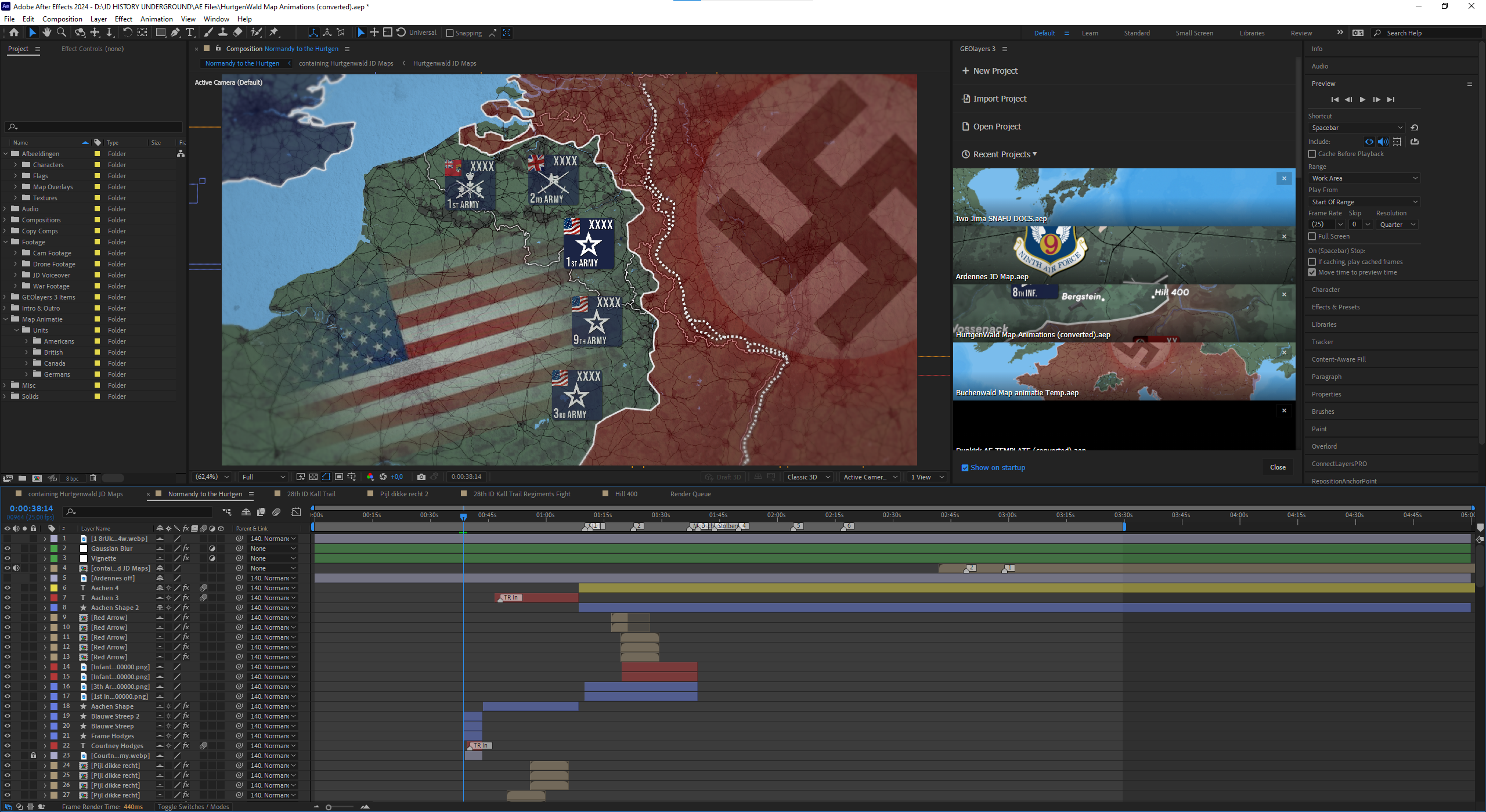
Task: Select the Roto Brush tool
Action: tap(256, 33)
